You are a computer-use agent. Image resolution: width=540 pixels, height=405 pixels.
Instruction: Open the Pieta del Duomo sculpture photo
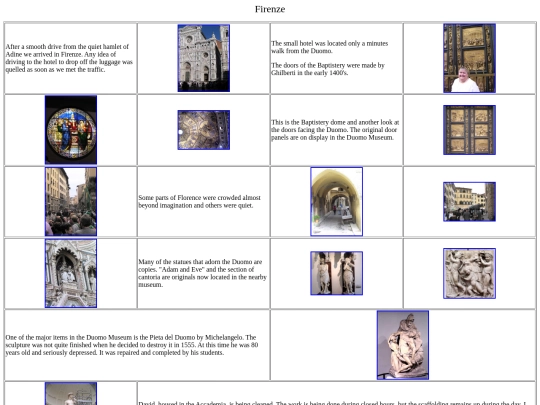point(403,345)
